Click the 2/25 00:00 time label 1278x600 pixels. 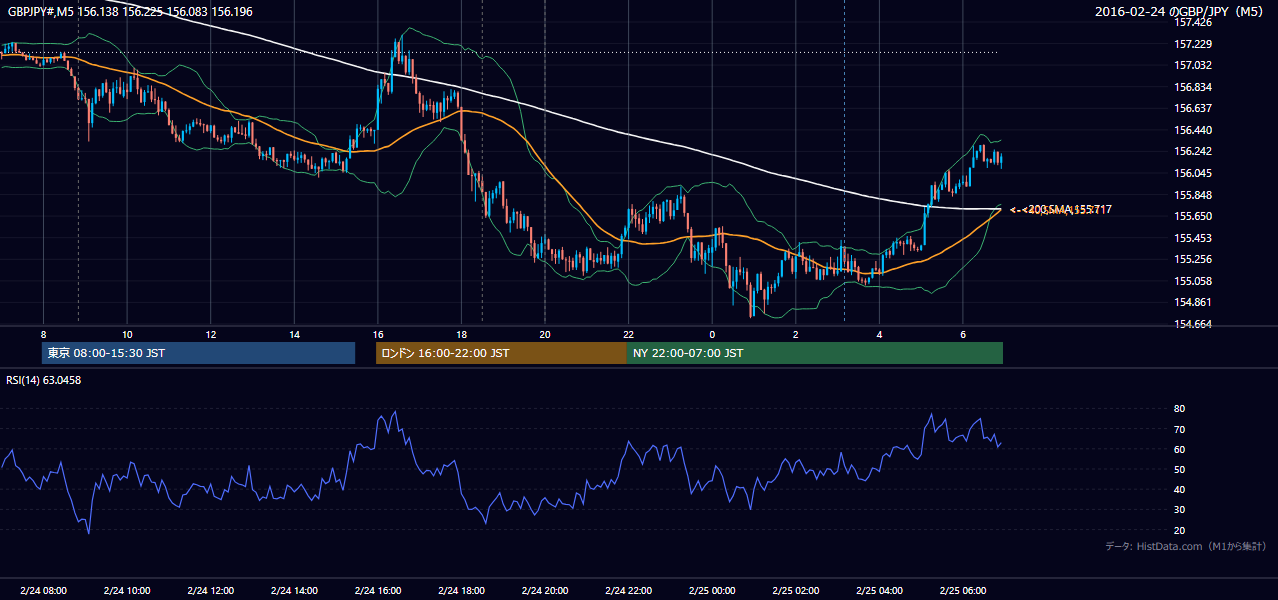coord(712,591)
